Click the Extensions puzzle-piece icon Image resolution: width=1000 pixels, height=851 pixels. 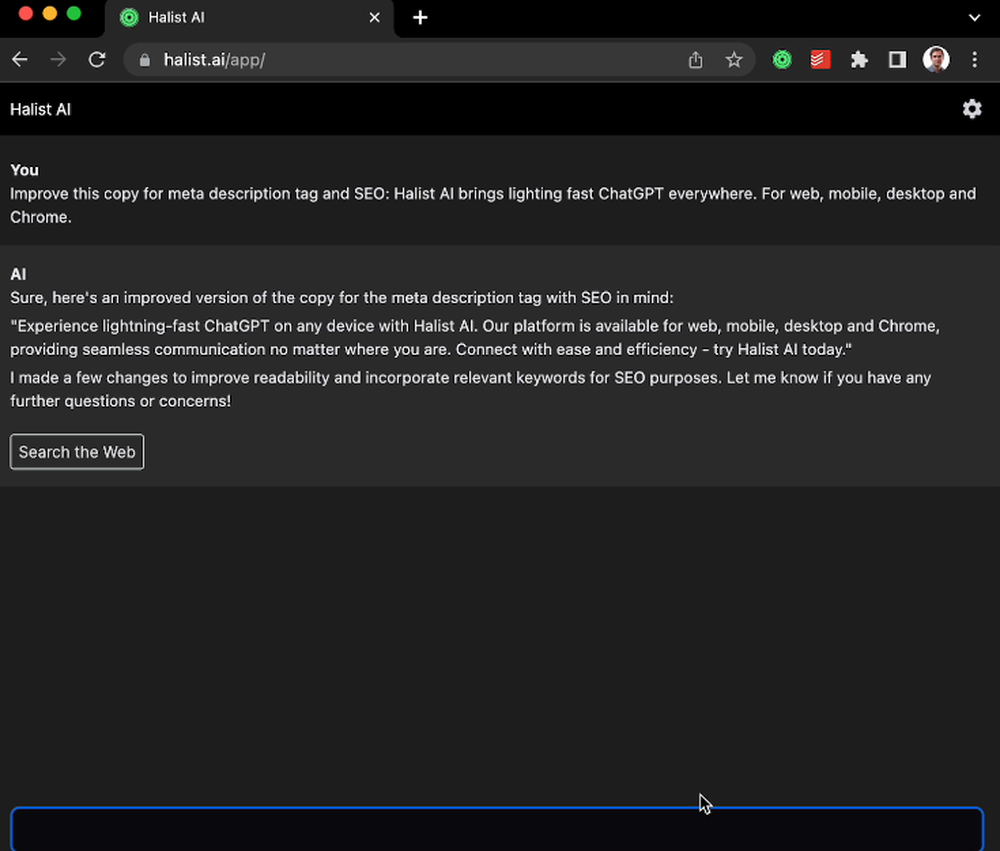click(x=859, y=59)
